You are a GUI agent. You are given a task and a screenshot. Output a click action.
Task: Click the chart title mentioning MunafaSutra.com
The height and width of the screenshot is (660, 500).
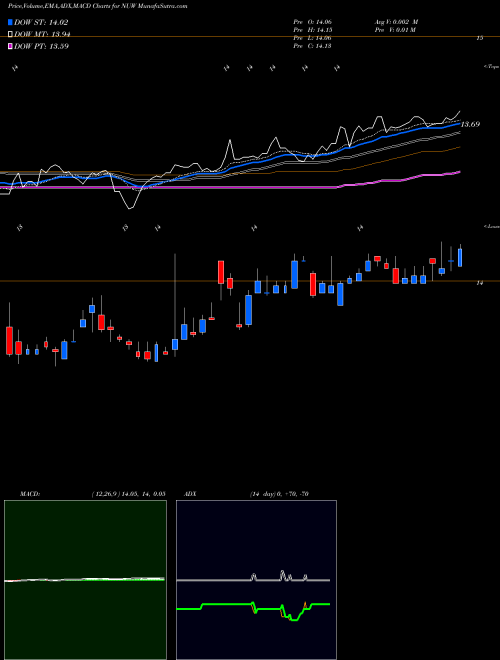pyautogui.click(x=98, y=6)
